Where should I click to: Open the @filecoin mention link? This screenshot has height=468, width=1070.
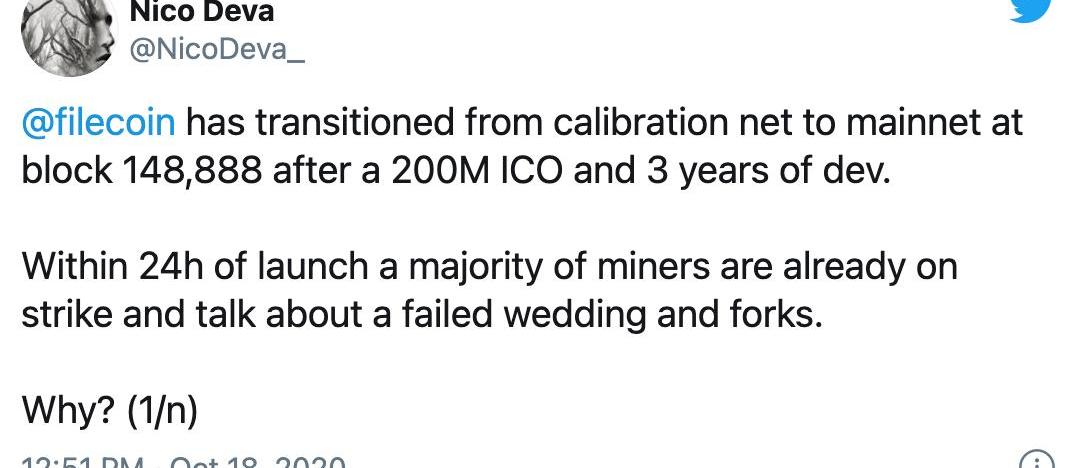[x=98, y=124]
